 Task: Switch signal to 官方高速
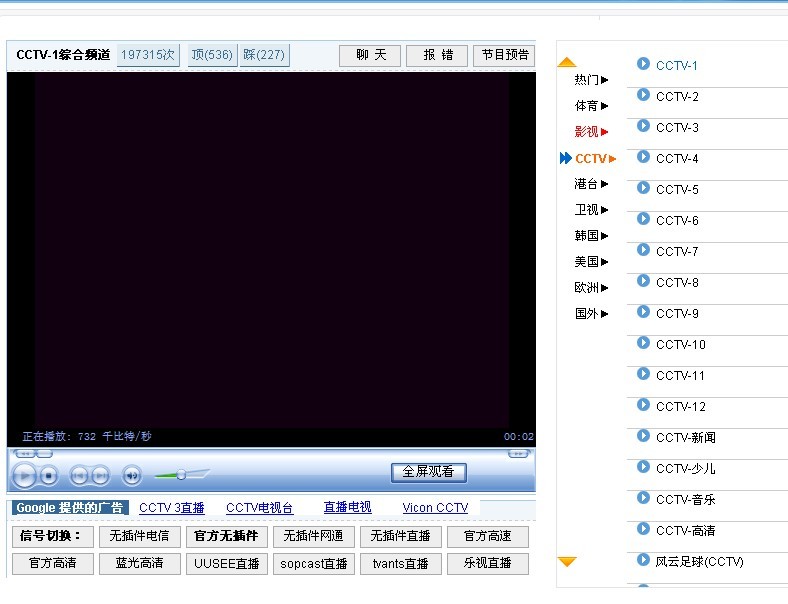click(487, 536)
